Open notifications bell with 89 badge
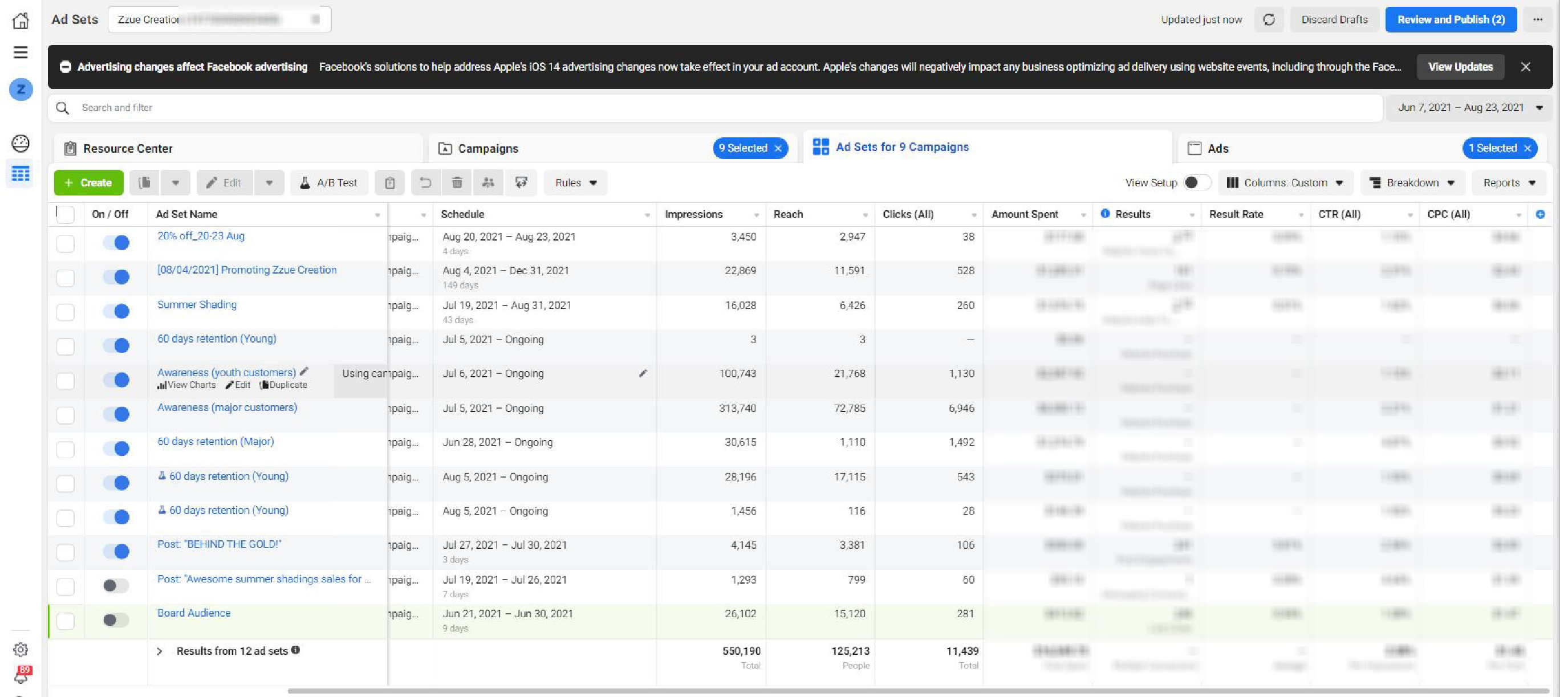Viewport: 1568px width, 697px height. (21, 674)
